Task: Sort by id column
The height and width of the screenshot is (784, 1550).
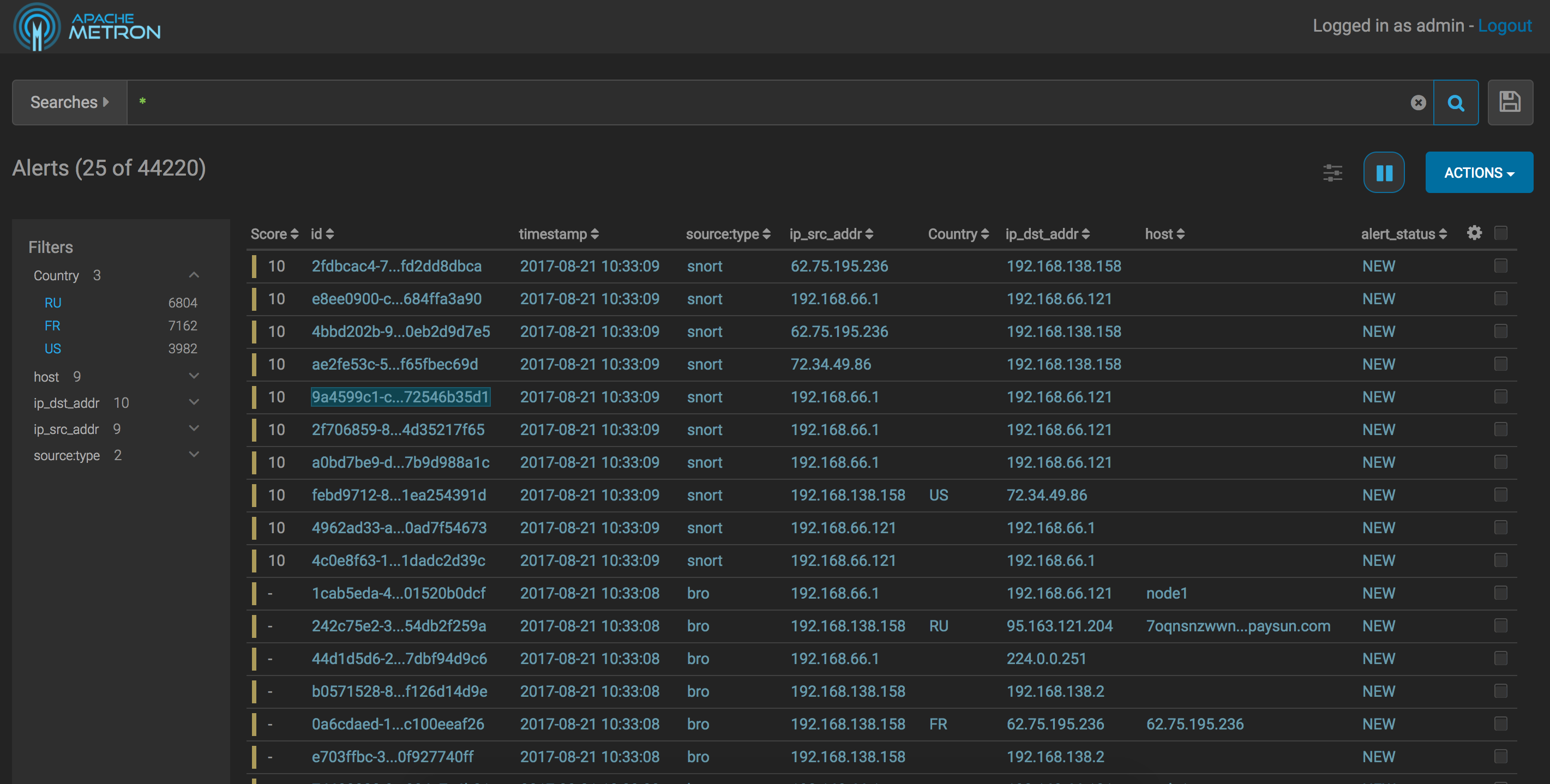Action: click(x=322, y=234)
